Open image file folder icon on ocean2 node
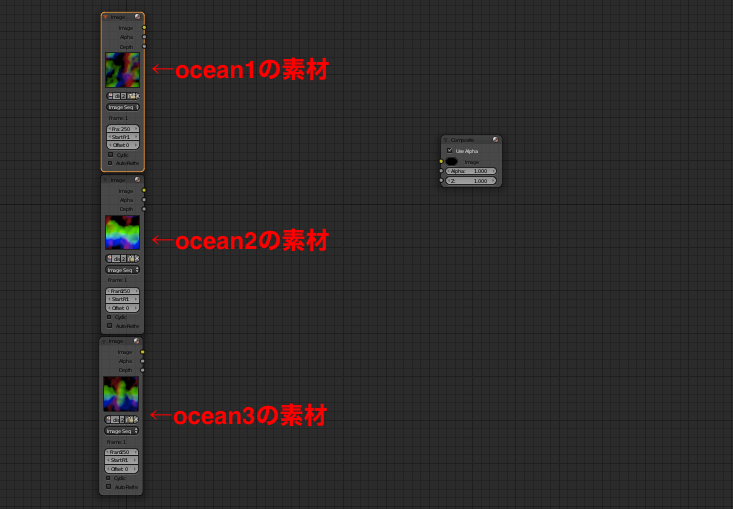This screenshot has height=509, width=733. click(131, 258)
